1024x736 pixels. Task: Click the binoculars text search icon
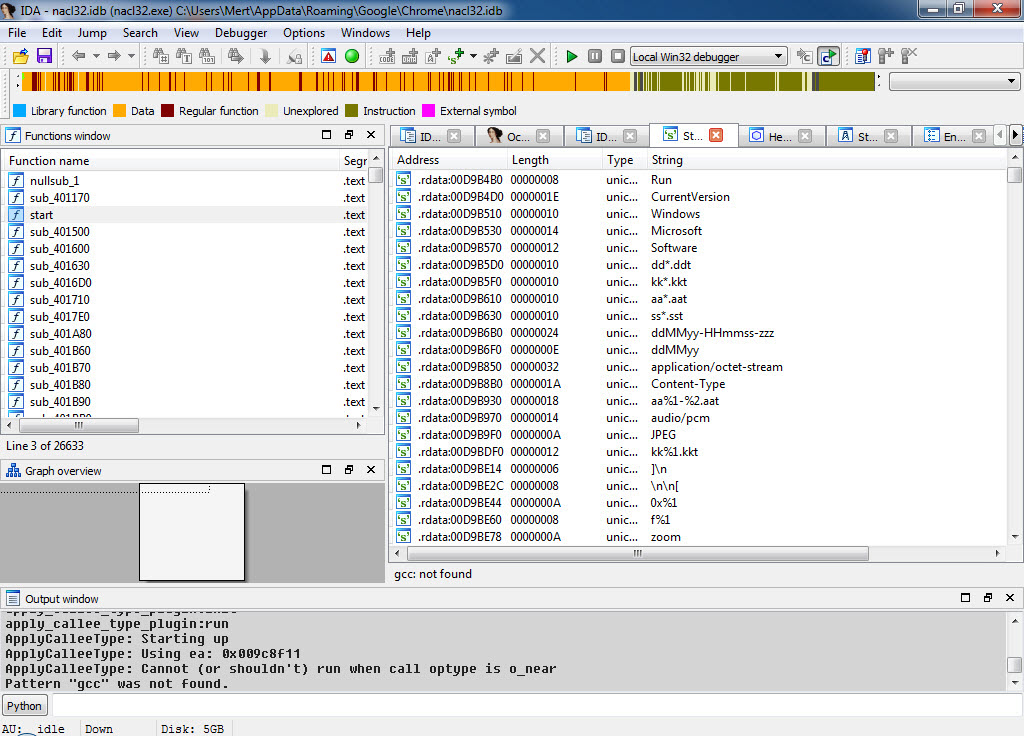click(184, 56)
